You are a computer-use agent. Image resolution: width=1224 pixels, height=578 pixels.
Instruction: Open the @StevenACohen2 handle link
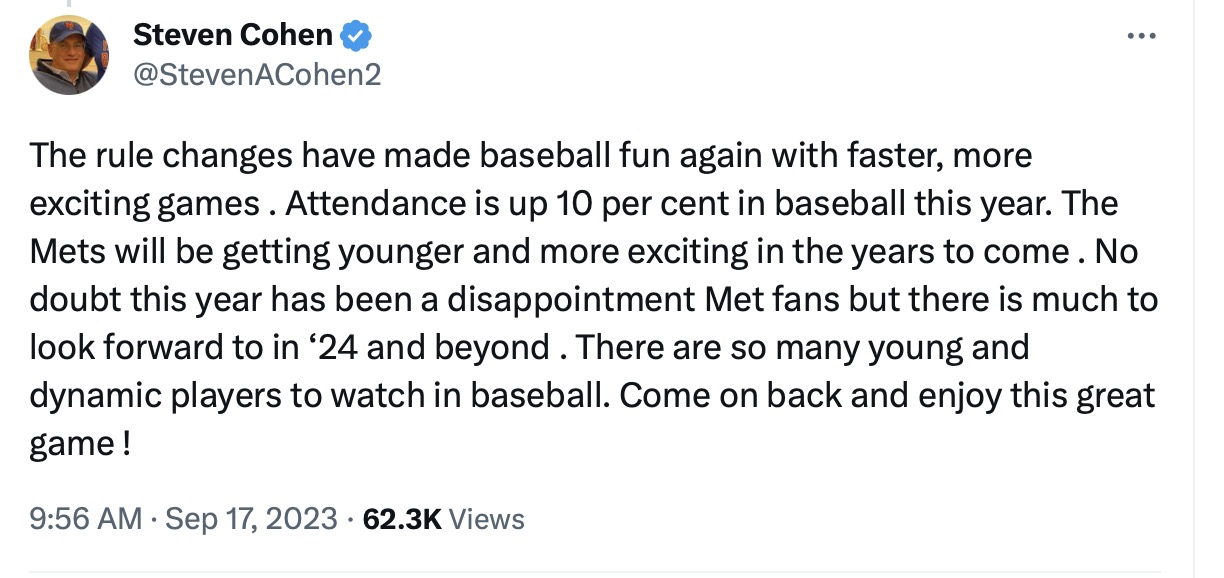[257, 75]
